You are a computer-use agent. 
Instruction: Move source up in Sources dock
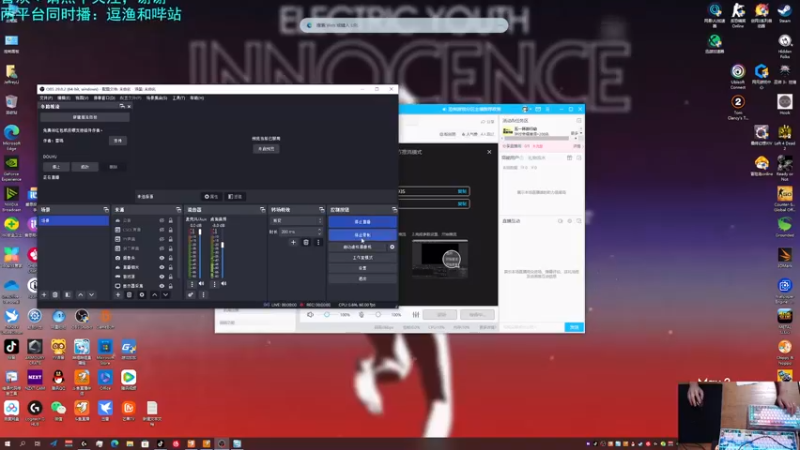154,294
